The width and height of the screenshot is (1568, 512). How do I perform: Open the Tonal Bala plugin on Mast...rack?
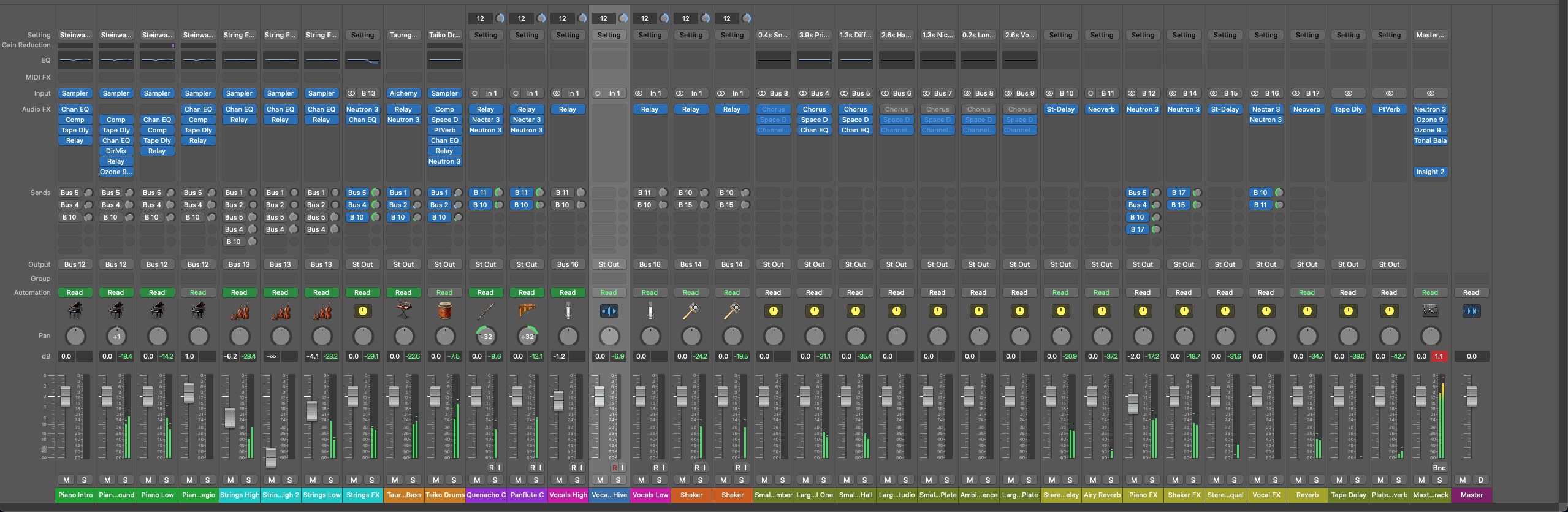(1430, 140)
